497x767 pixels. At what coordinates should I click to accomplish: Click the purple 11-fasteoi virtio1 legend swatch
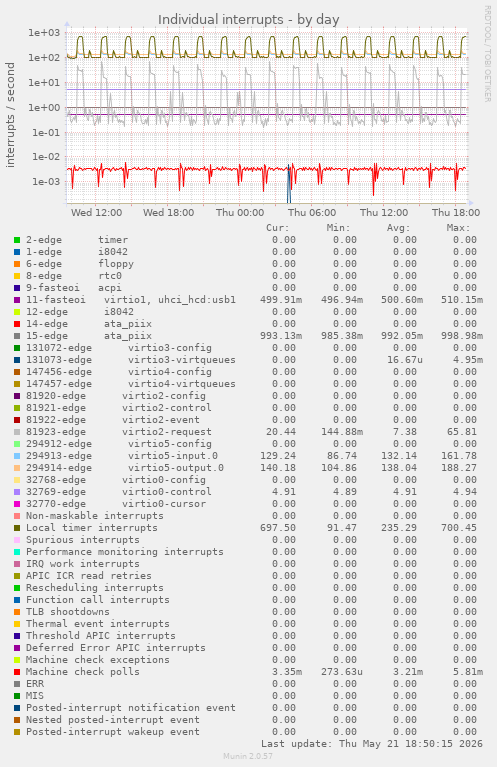coord(17,300)
